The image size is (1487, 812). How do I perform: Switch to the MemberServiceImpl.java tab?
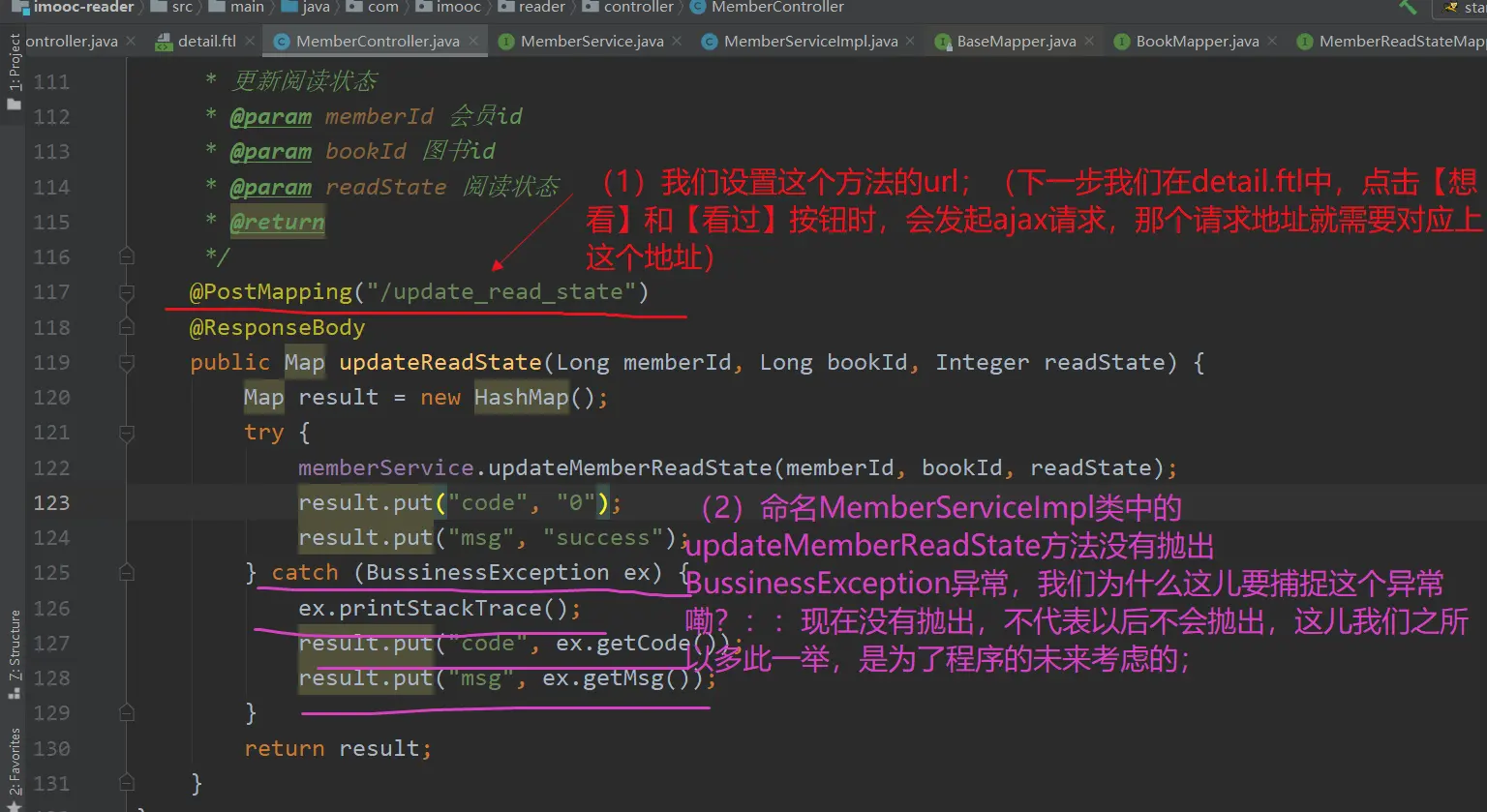(x=810, y=42)
